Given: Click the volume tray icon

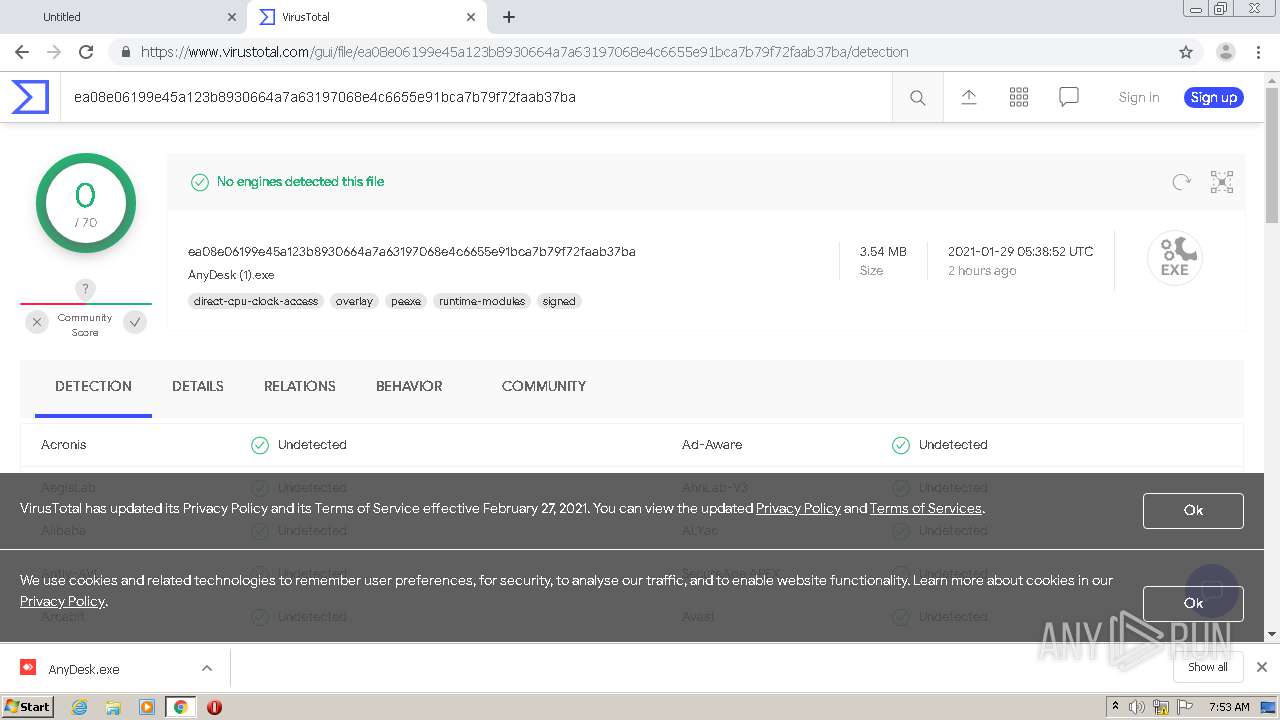Looking at the screenshot, I should [x=1137, y=707].
